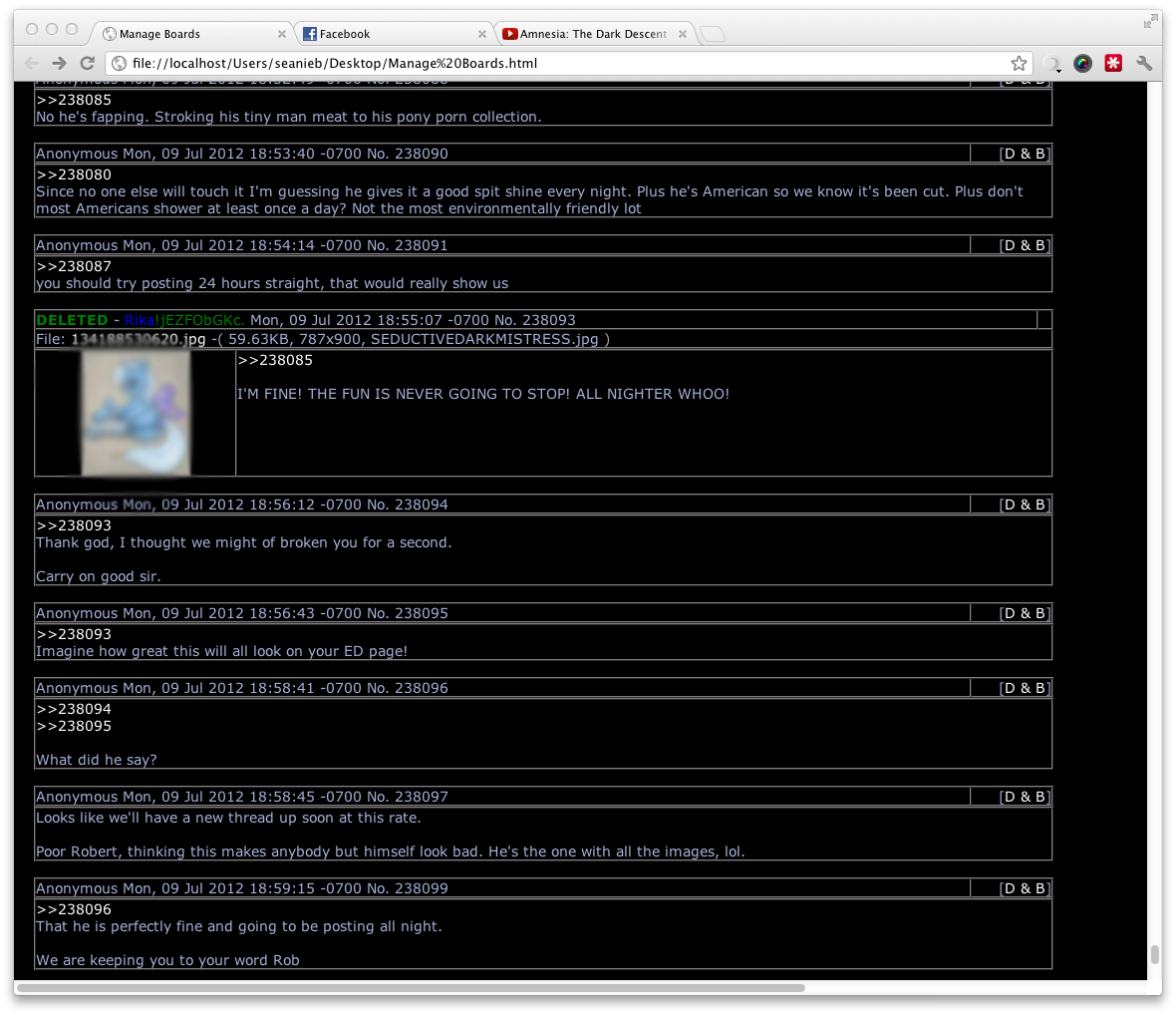Close the Manage Boards tab

click(x=282, y=34)
